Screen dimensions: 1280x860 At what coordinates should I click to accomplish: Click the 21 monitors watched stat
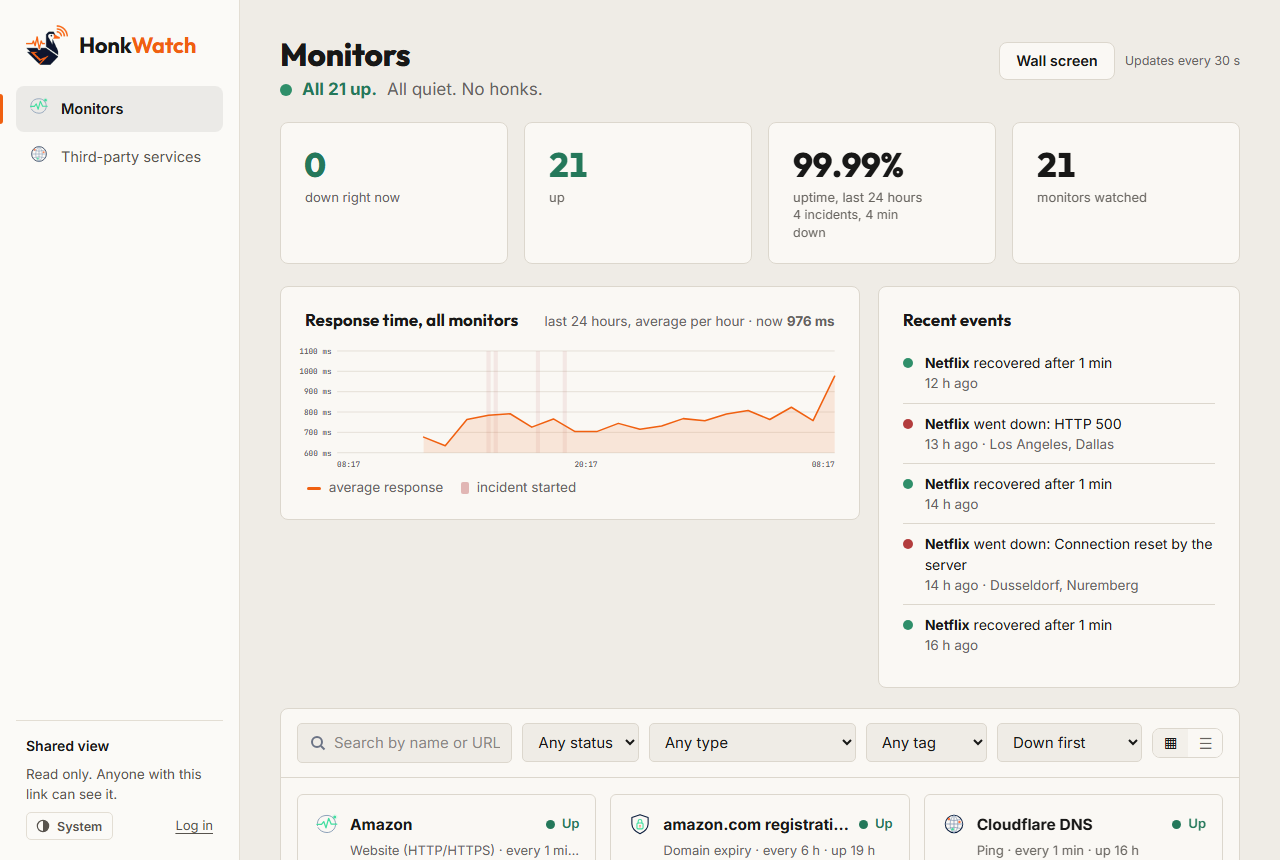tap(1126, 193)
